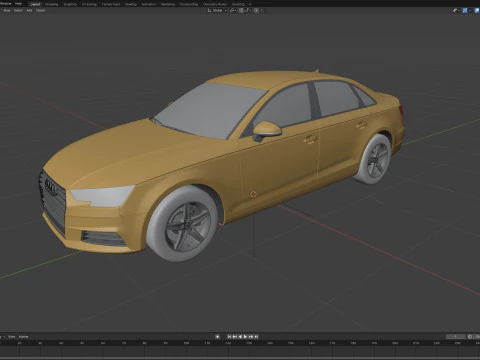This screenshot has height=360, width=480.
Task: Open proportional editing falloff dropdown
Action: coord(262,10)
